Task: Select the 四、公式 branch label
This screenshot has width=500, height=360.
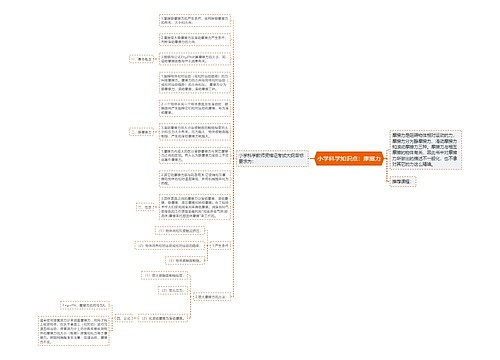Action: [x=124, y=318]
